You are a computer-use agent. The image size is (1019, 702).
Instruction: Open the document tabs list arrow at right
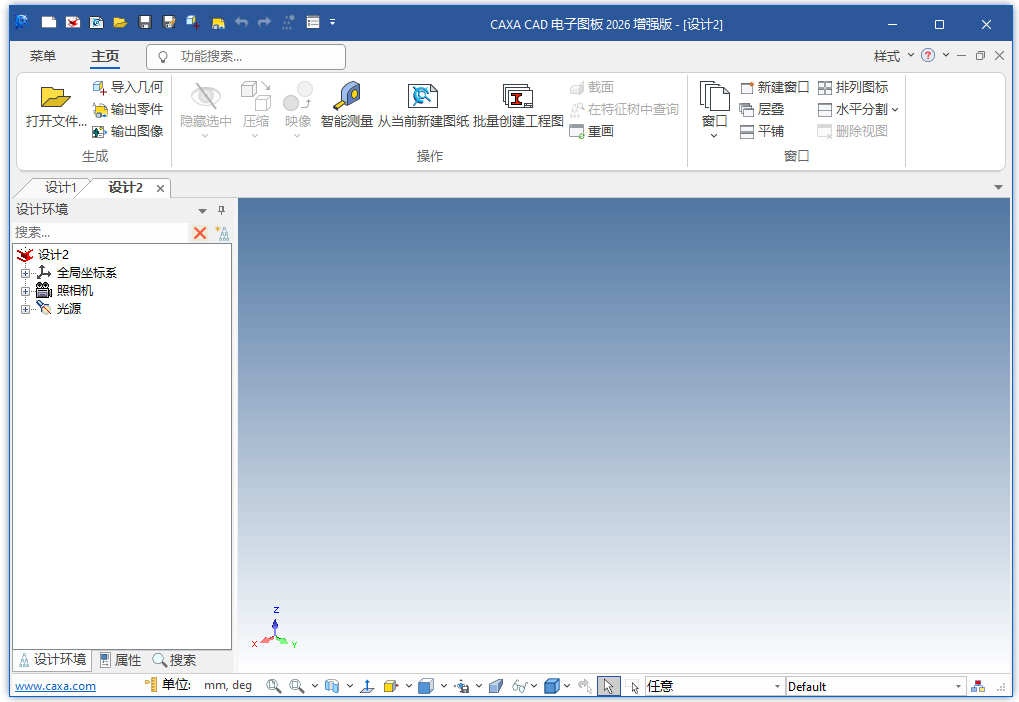998,187
